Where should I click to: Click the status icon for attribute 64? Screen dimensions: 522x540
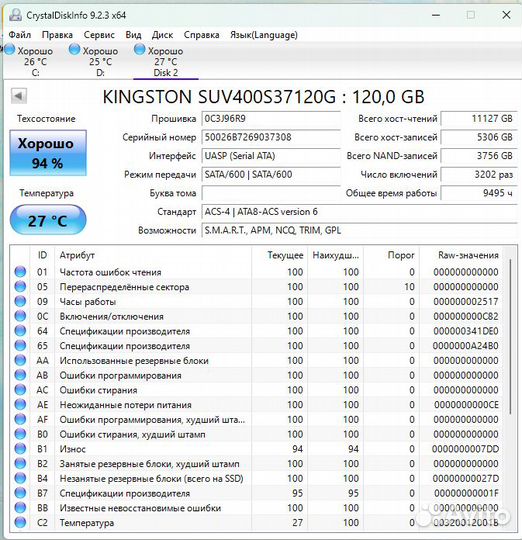click(x=20, y=331)
